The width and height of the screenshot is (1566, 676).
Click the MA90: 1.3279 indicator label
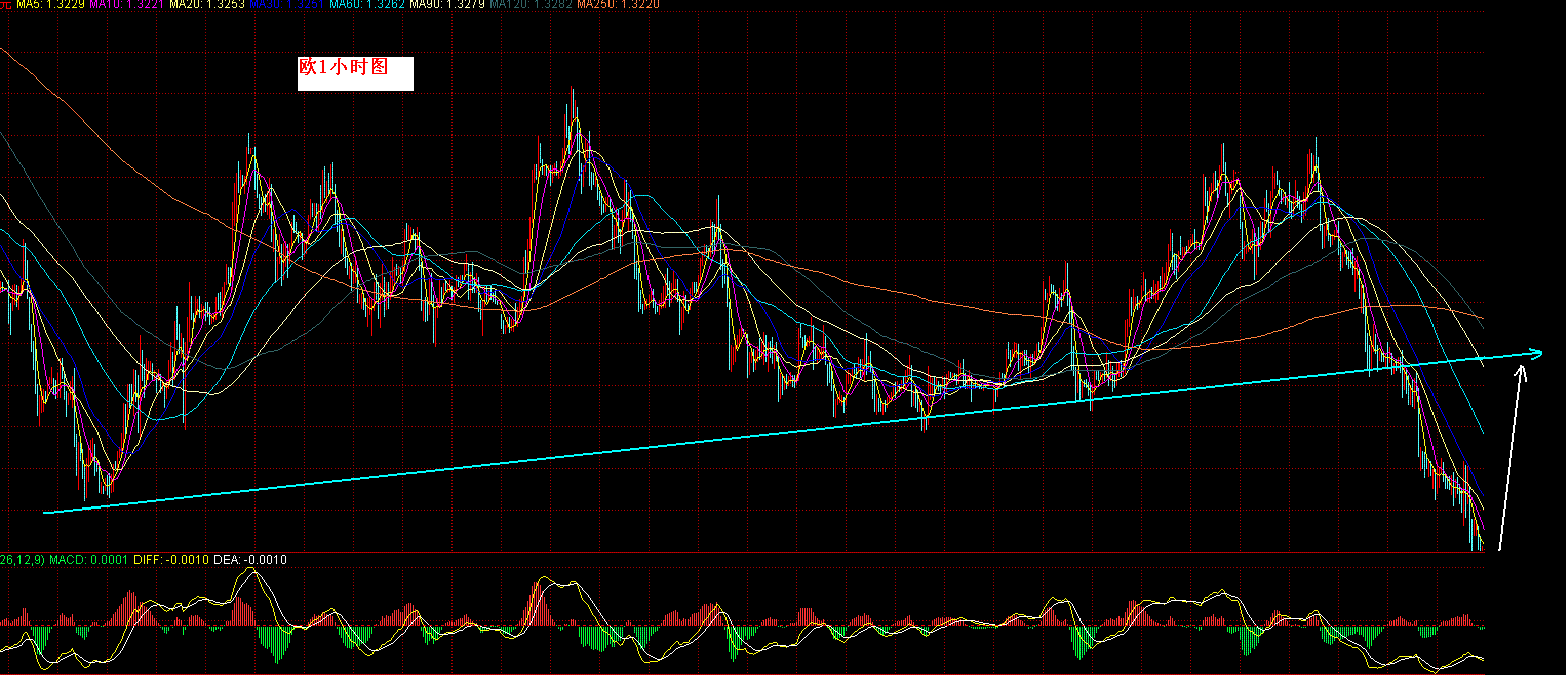[446, 5]
